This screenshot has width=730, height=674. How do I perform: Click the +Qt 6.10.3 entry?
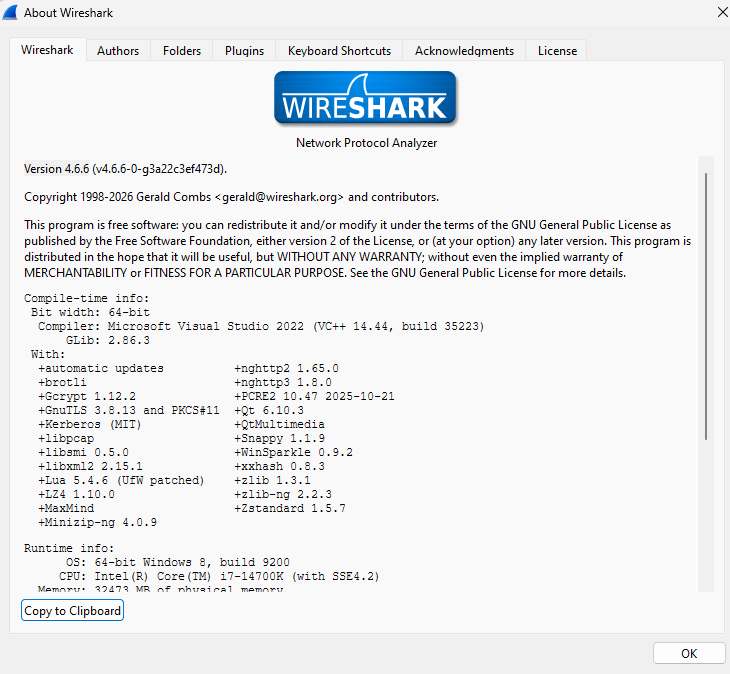point(269,410)
